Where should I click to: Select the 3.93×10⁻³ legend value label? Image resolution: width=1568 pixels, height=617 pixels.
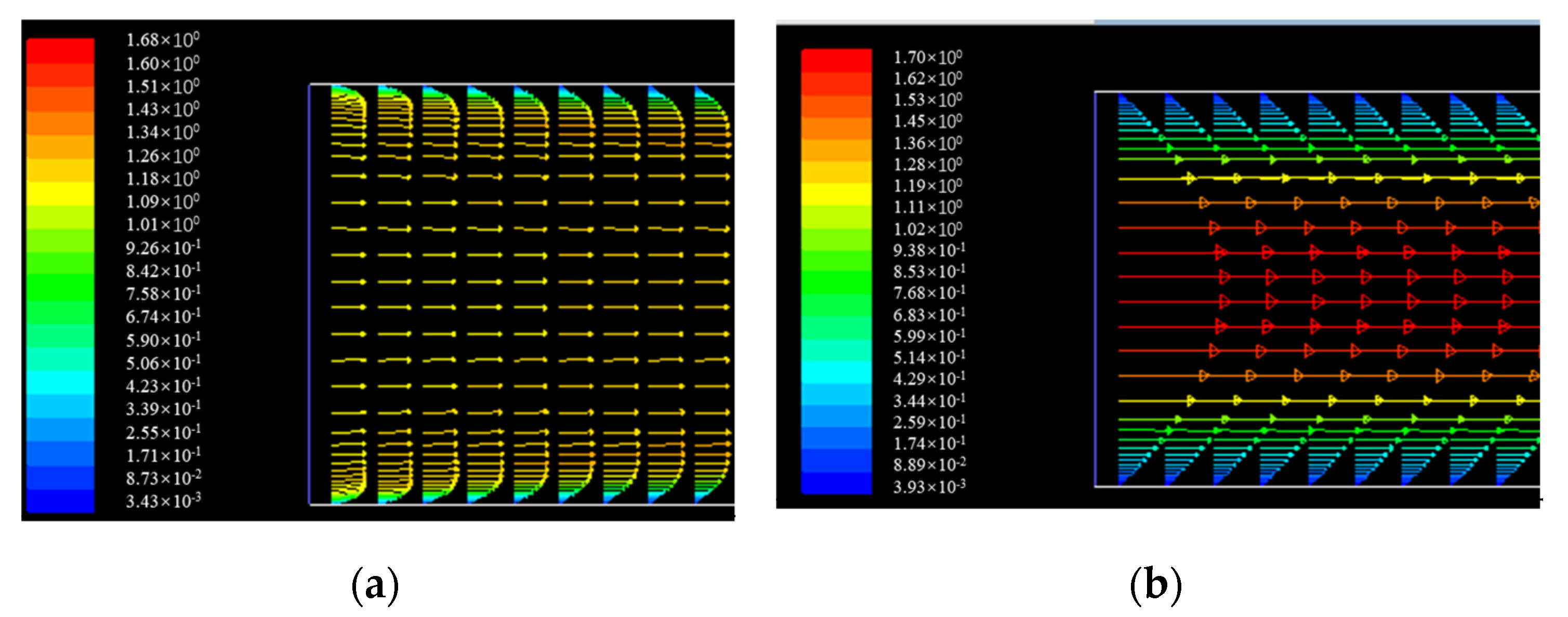click(928, 487)
